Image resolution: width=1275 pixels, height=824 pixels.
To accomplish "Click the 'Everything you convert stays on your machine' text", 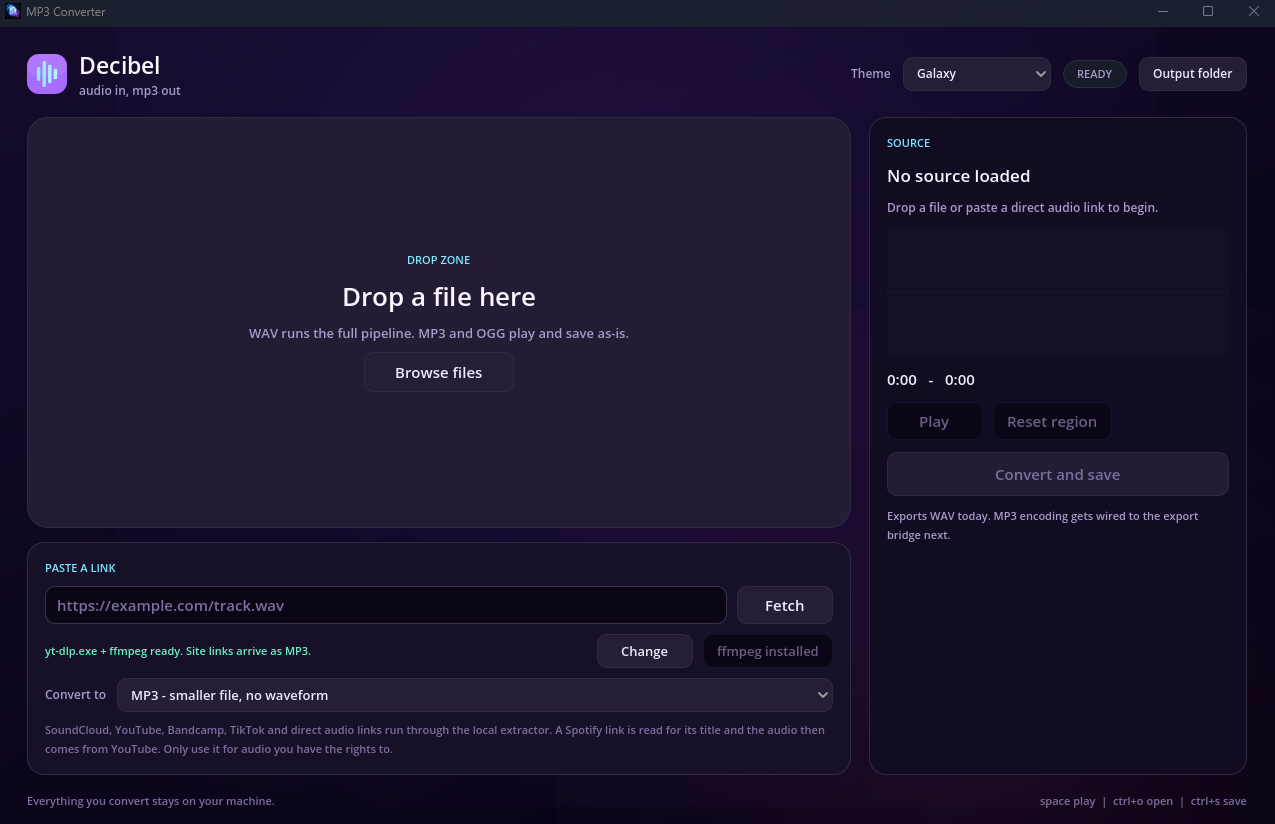I will [151, 801].
